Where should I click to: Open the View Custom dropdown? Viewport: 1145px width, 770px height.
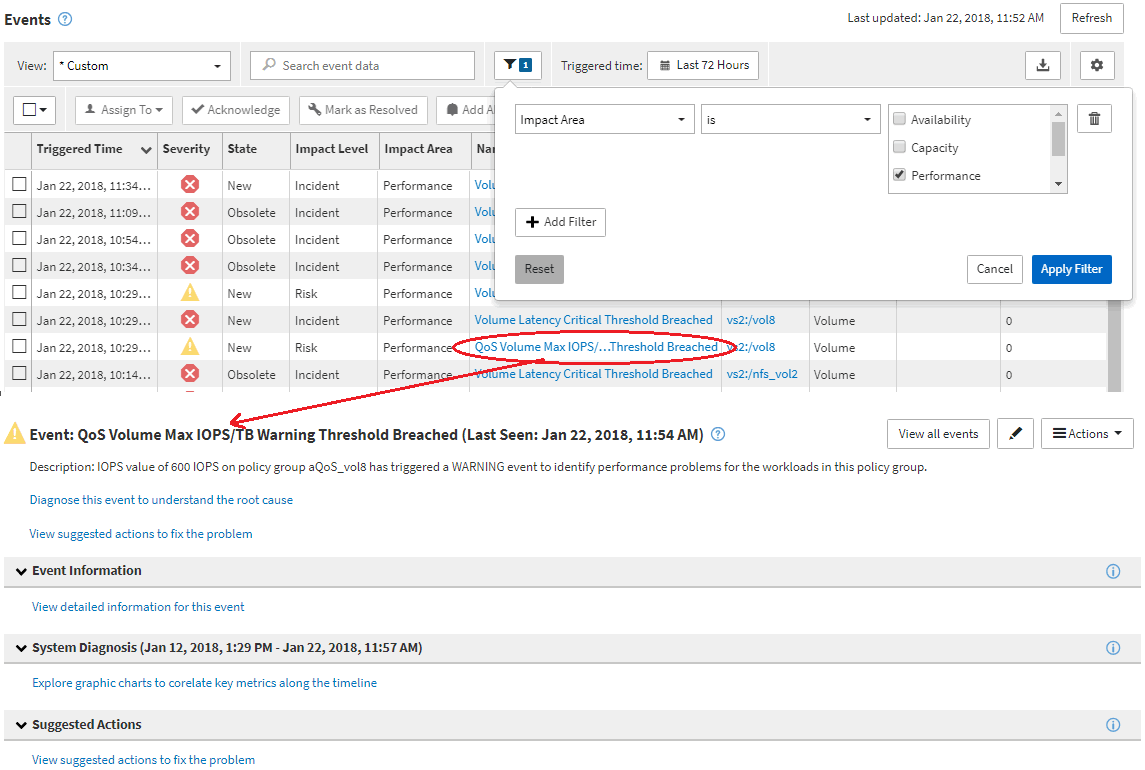[141, 66]
